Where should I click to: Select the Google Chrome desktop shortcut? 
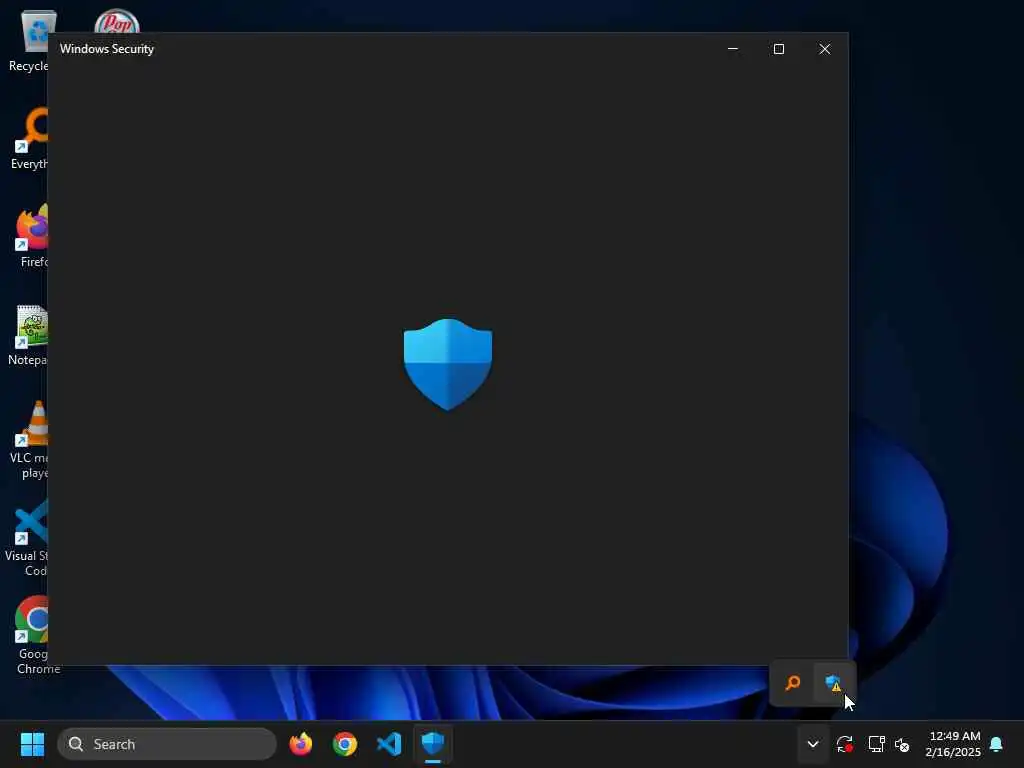click(33, 635)
